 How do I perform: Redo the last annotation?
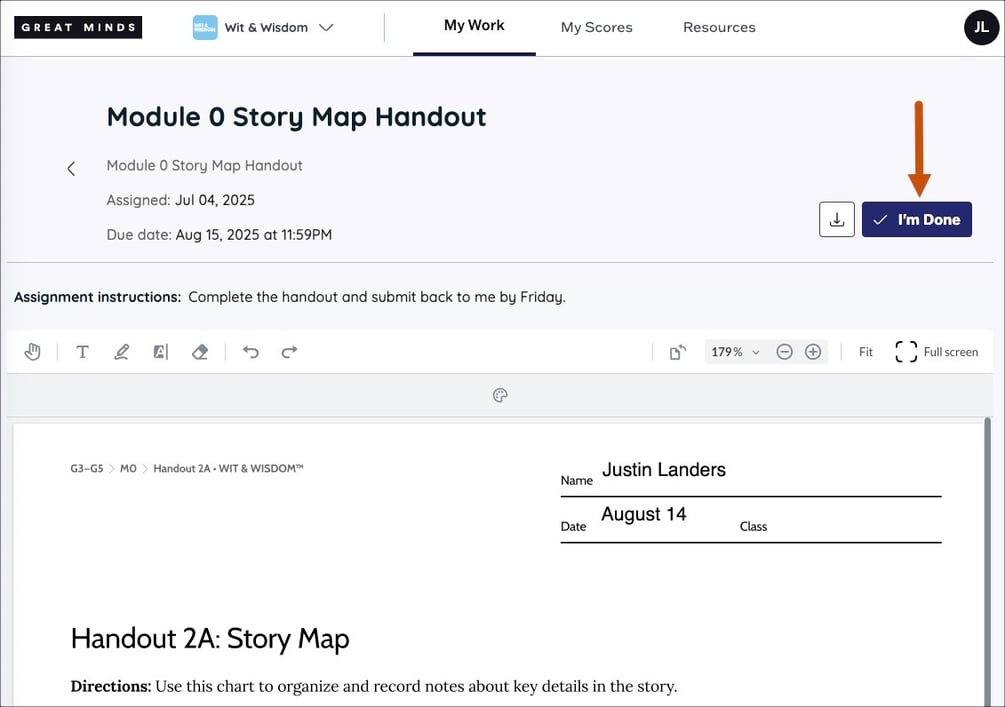tap(289, 352)
